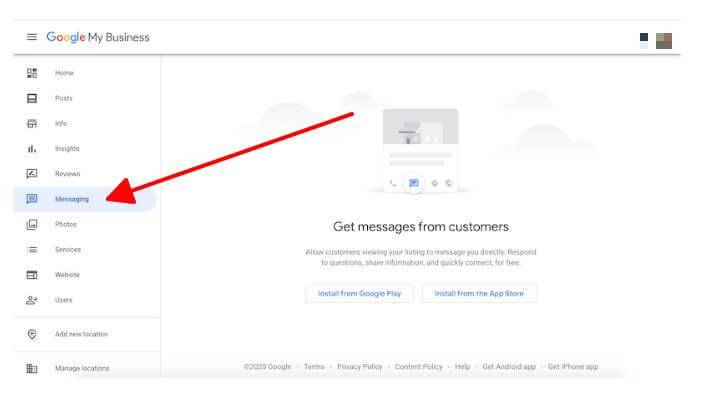Open Reviews from the sidebar
Image resolution: width=707 pixels, height=409 pixels.
tap(68, 174)
